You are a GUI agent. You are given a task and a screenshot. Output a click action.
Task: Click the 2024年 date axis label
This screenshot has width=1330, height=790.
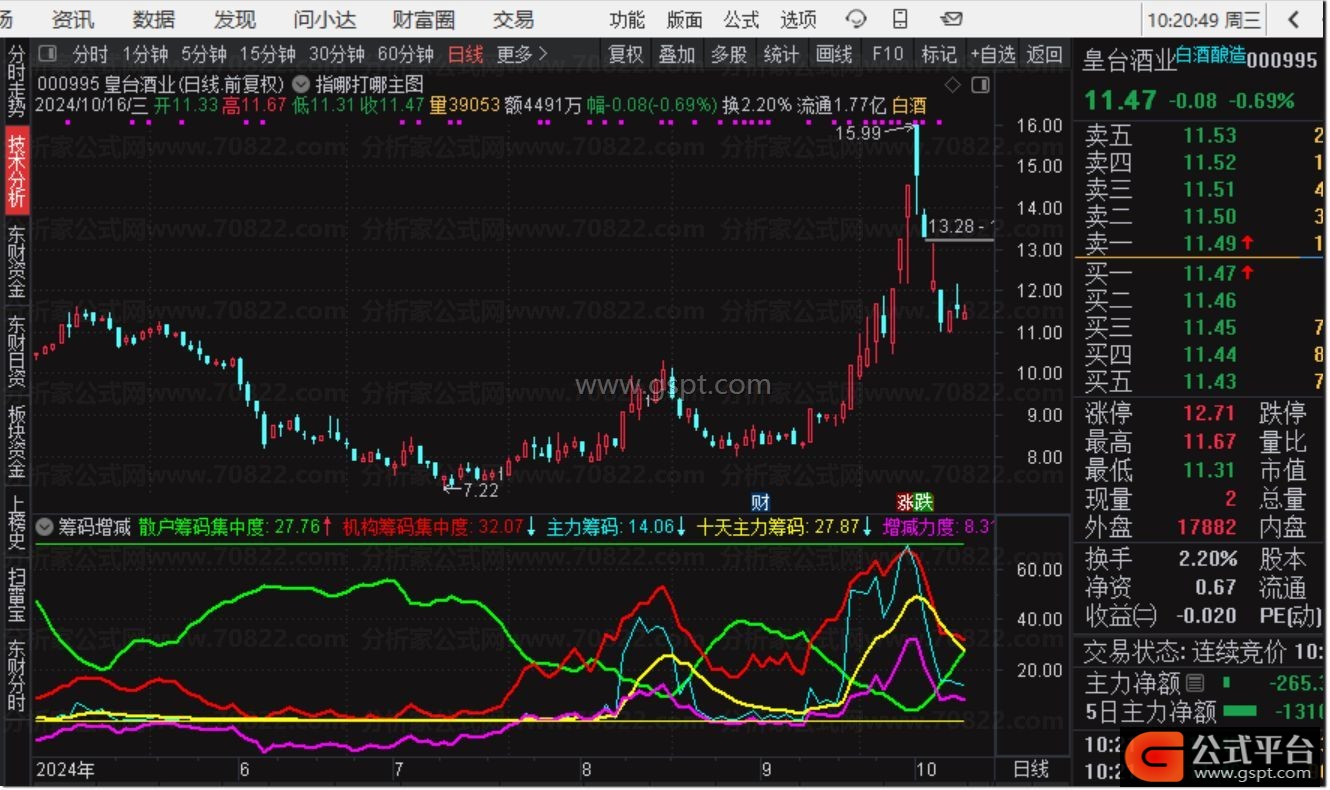65,770
